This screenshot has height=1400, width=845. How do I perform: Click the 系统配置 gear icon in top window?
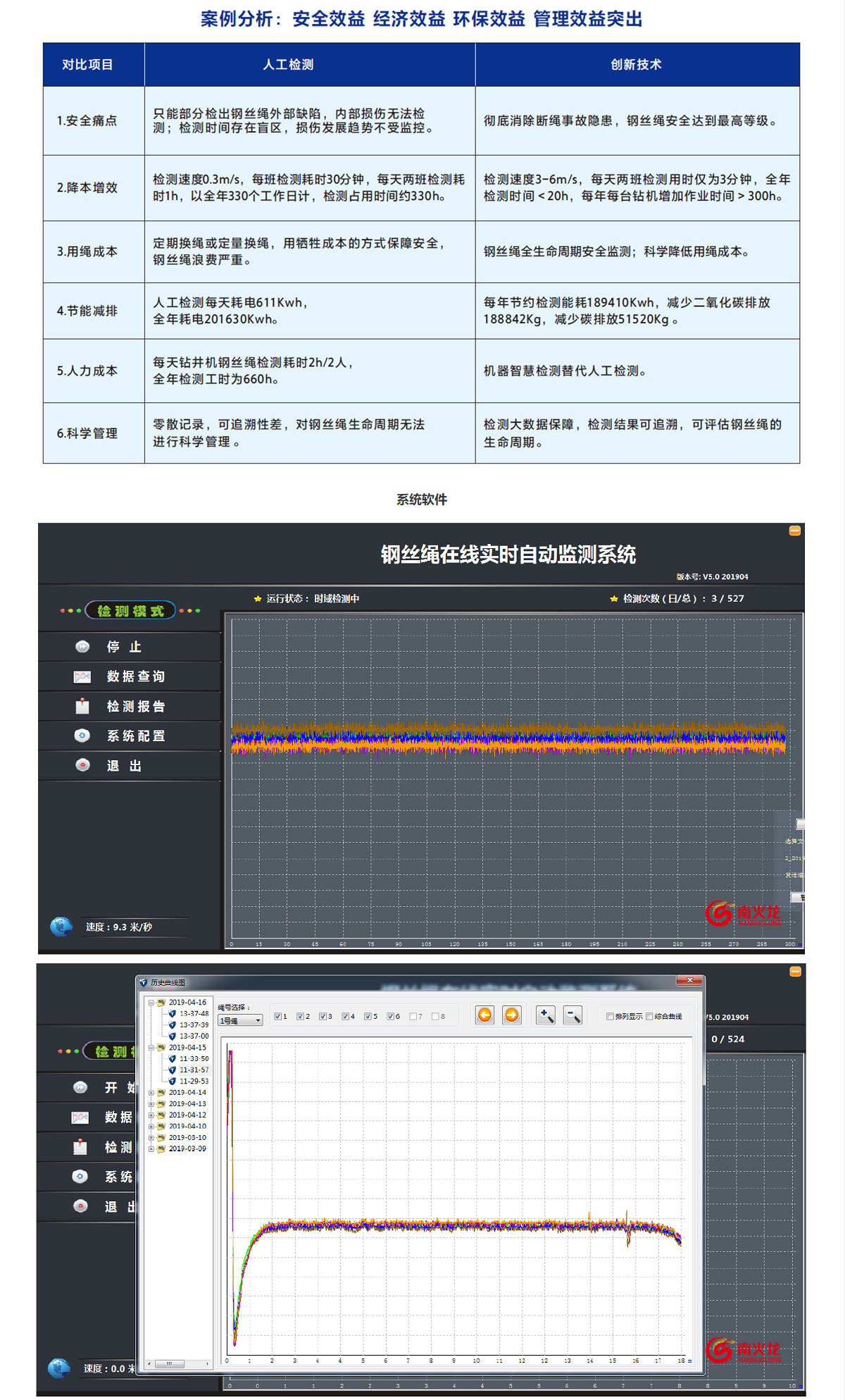(82, 736)
